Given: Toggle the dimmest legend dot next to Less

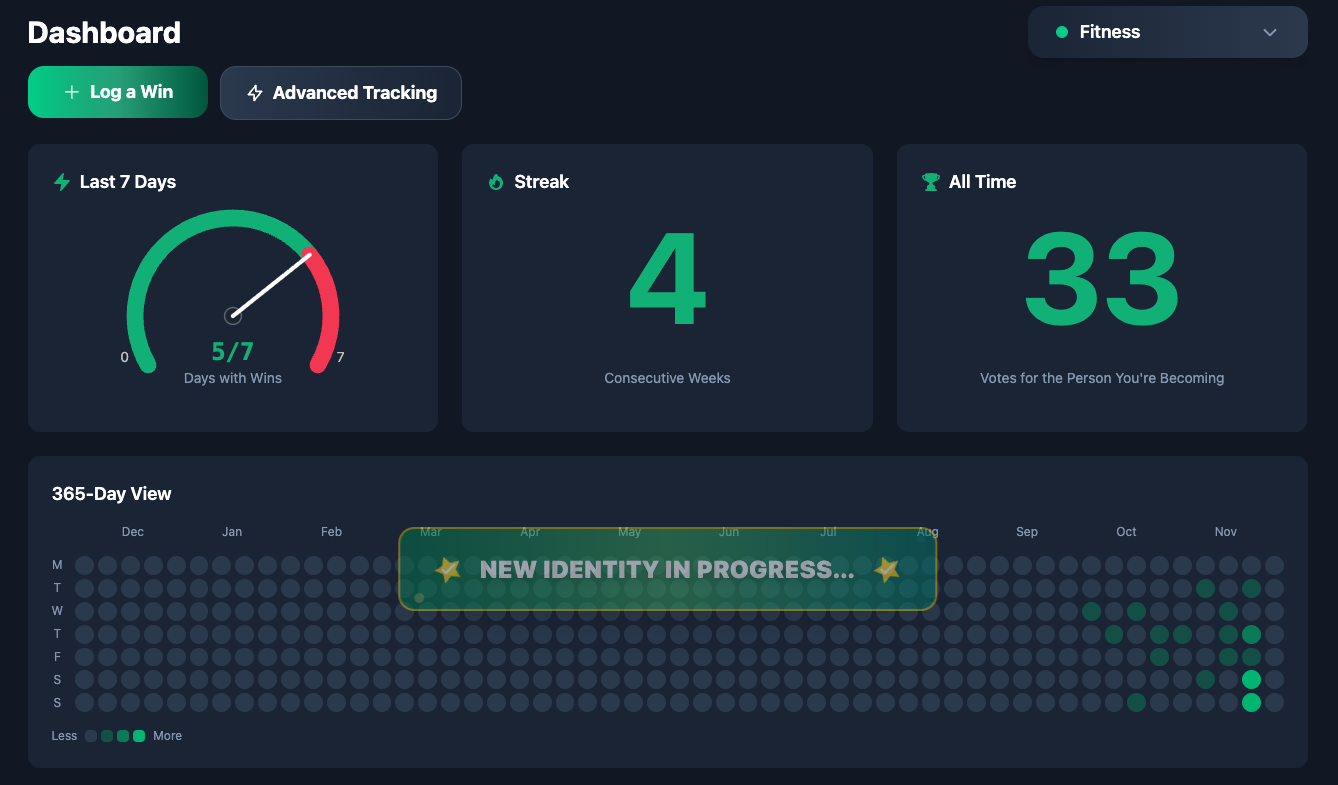Looking at the screenshot, I should coord(90,735).
